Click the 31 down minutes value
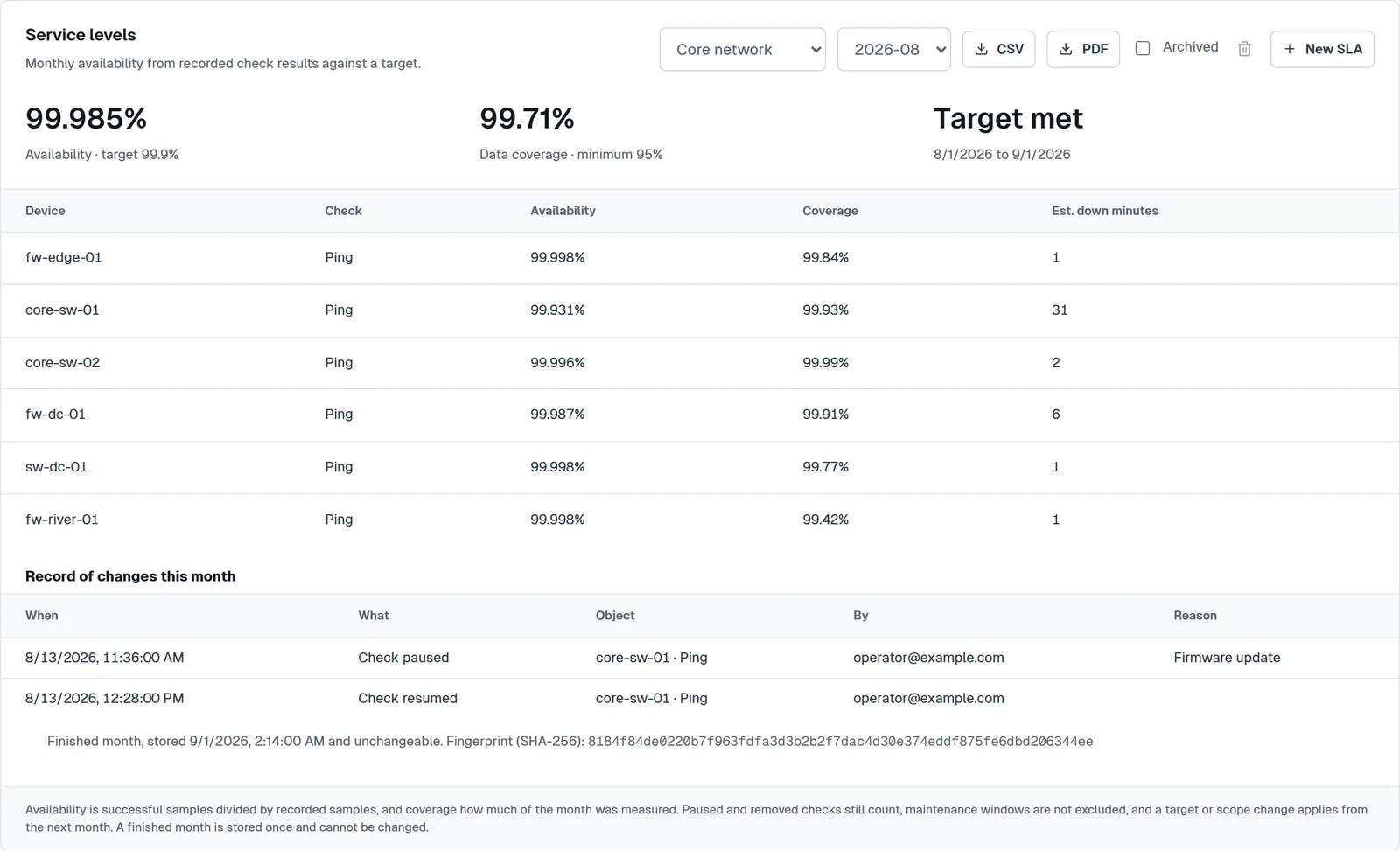The height and width of the screenshot is (851, 1400). 1060,310
